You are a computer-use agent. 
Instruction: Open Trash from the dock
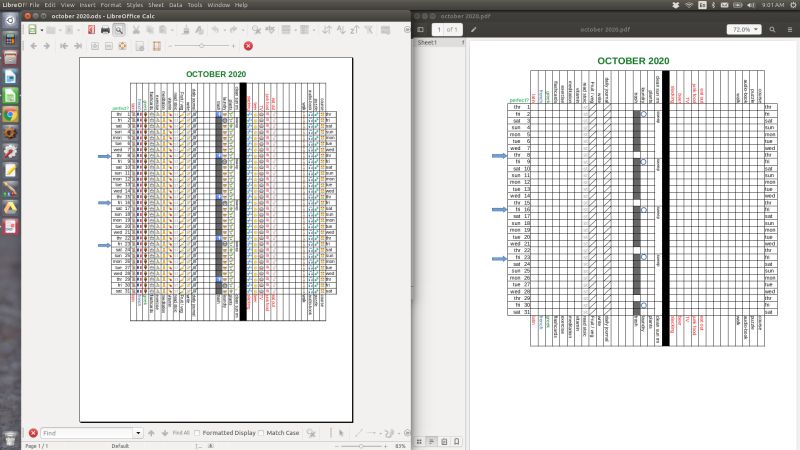(10, 439)
